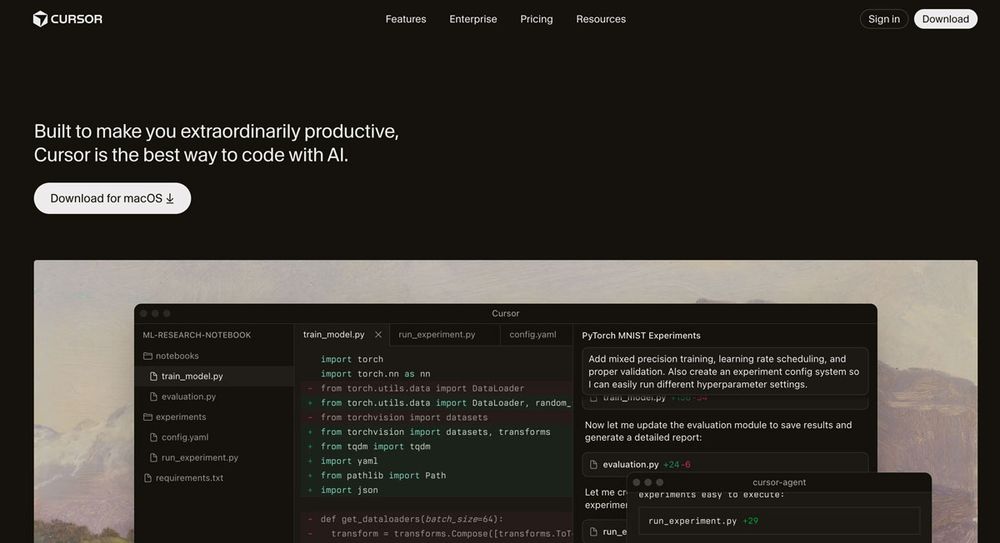Click the 'Now let me update the evaluation' message
1000x543 pixels.
(718, 431)
